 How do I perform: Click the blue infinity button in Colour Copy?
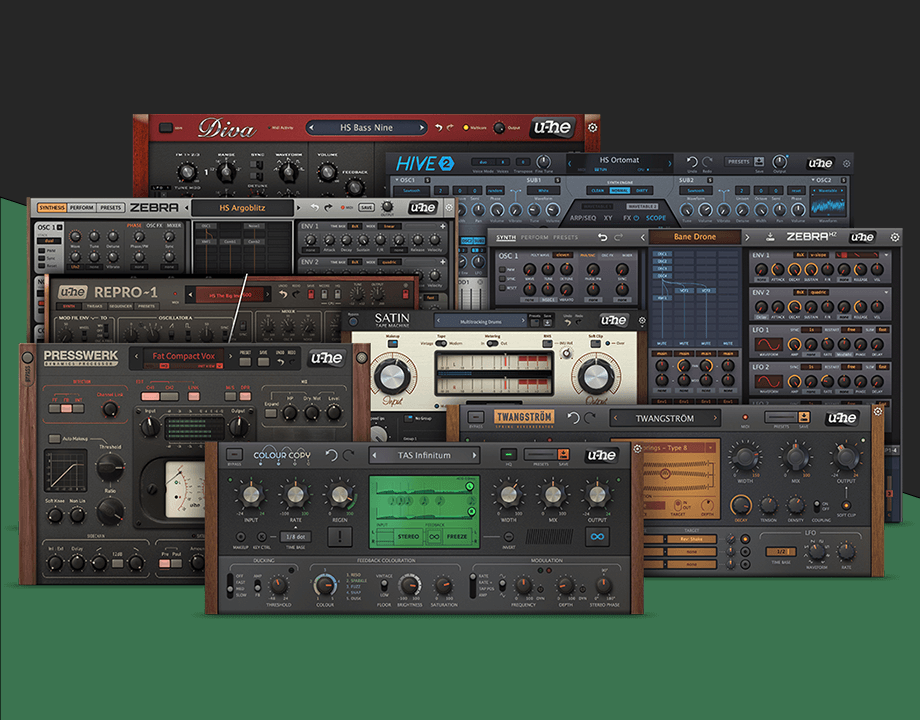[x=597, y=536]
